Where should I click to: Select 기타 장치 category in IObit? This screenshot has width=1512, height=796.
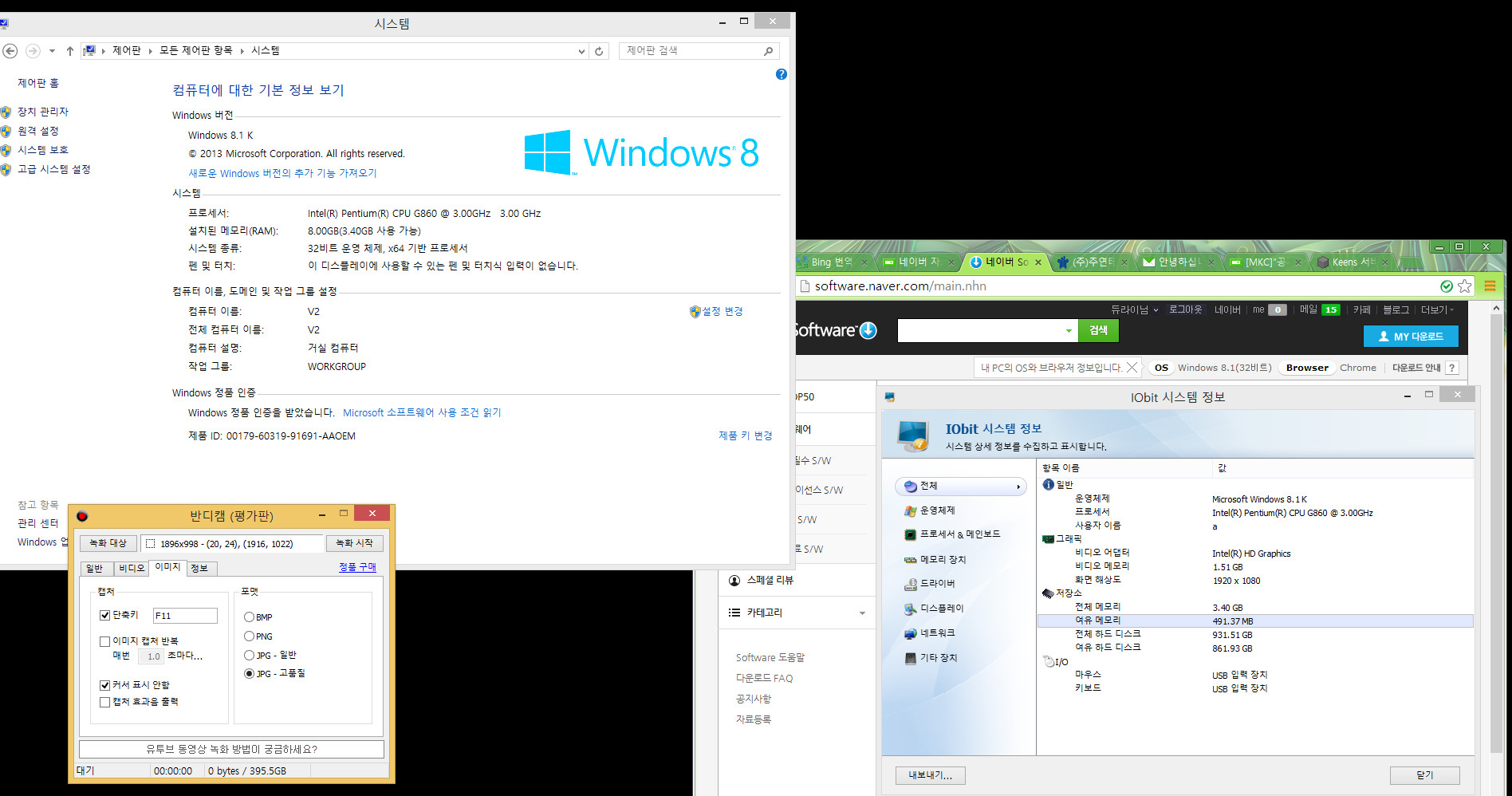[x=931, y=658]
